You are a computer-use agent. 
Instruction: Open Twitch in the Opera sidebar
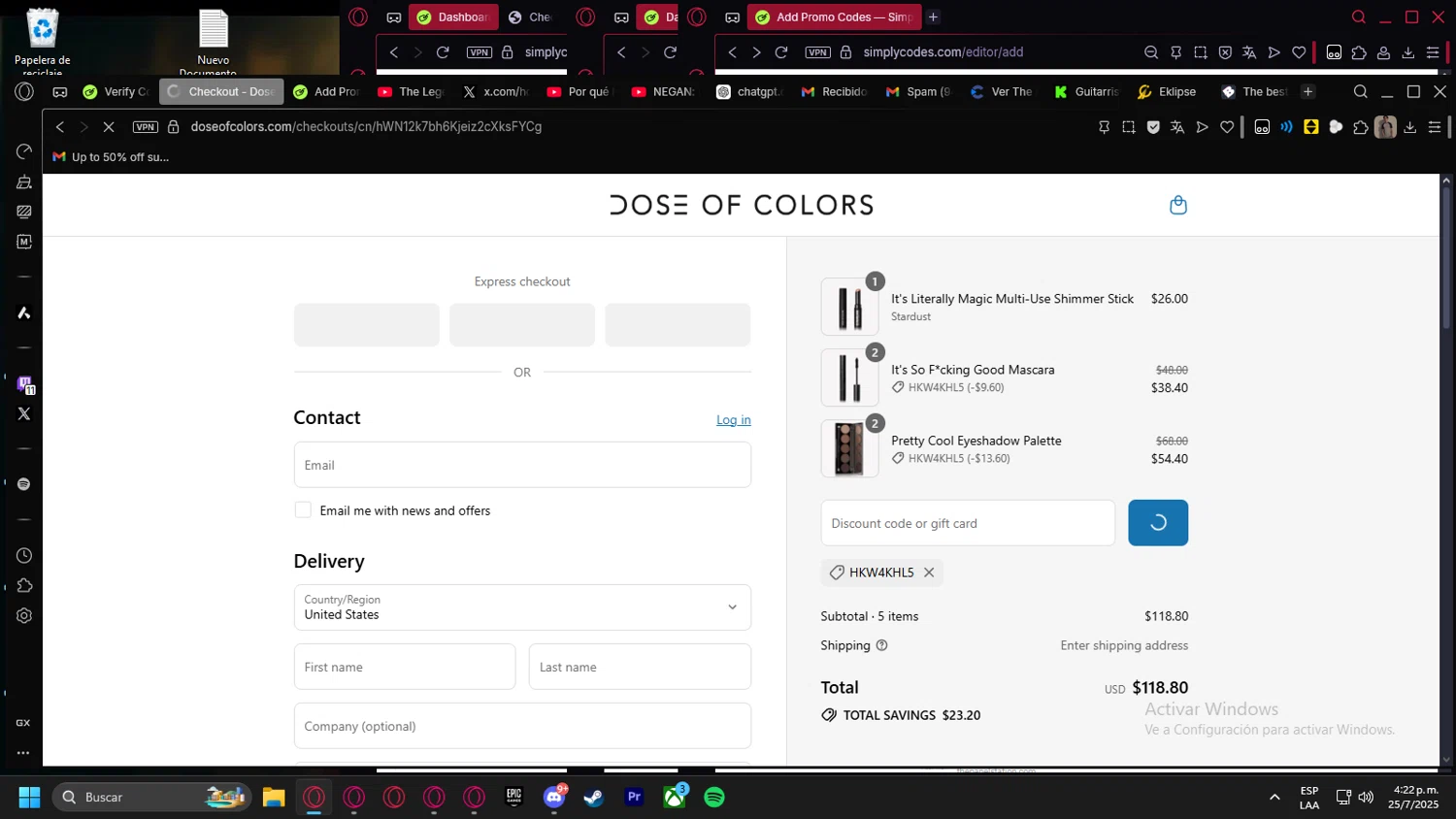(x=24, y=384)
